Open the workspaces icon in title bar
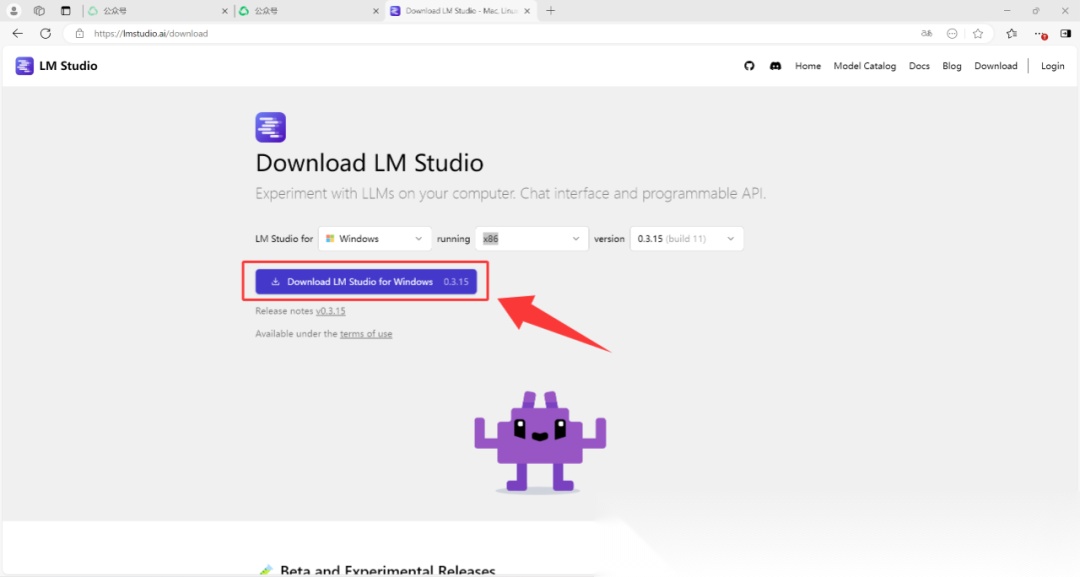This screenshot has height=577, width=1080. (x=39, y=10)
